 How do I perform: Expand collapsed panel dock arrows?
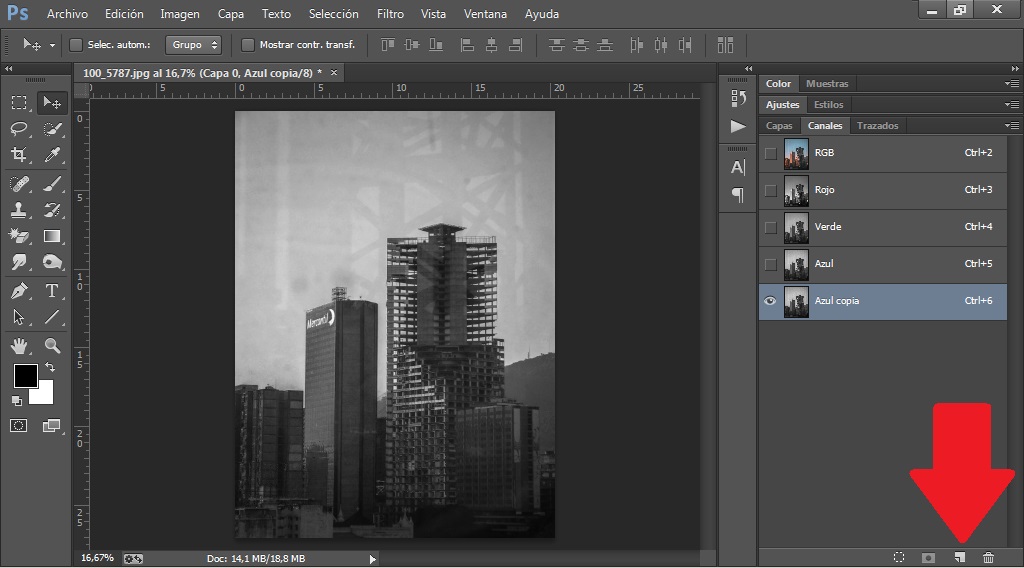pyautogui.click(x=748, y=69)
